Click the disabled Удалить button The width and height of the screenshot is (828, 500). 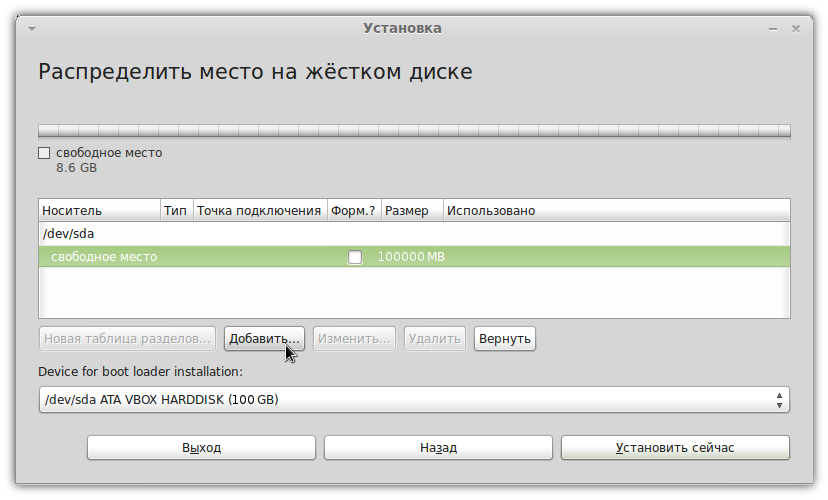click(435, 338)
